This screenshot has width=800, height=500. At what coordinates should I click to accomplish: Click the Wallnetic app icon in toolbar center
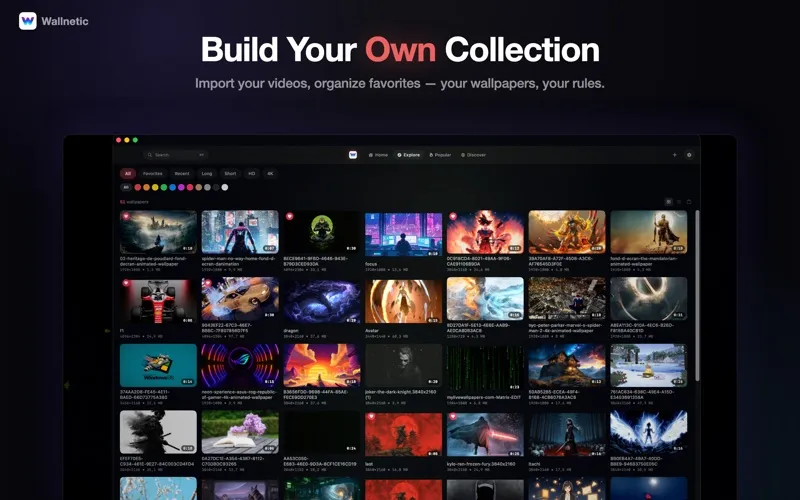pos(353,155)
